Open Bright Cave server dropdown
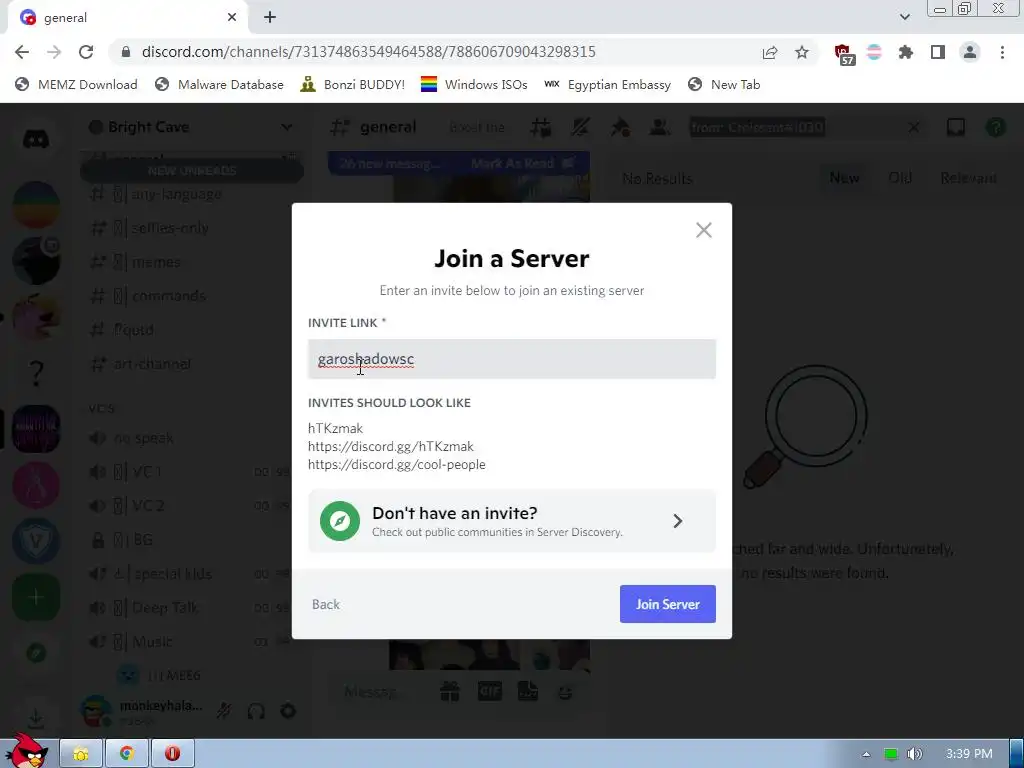 coord(191,127)
